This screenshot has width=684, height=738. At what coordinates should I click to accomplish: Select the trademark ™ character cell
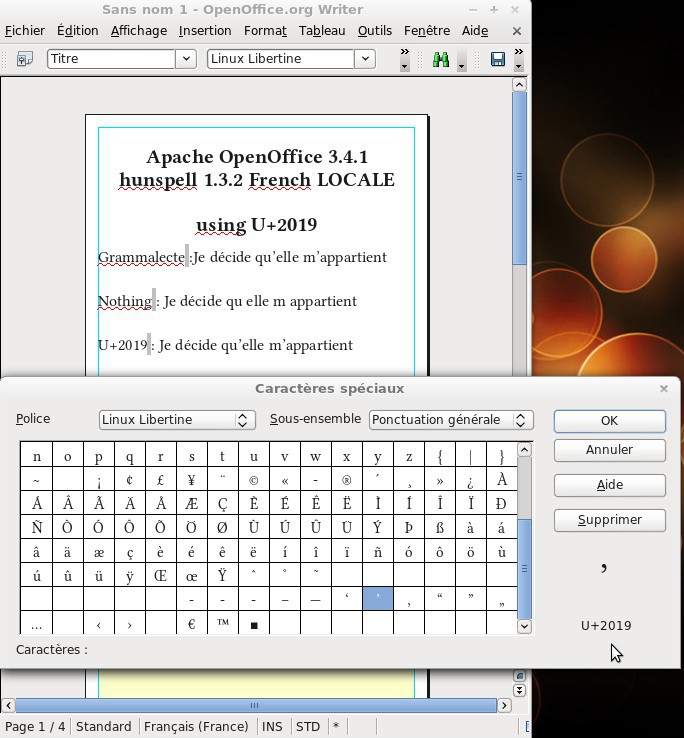223,624
